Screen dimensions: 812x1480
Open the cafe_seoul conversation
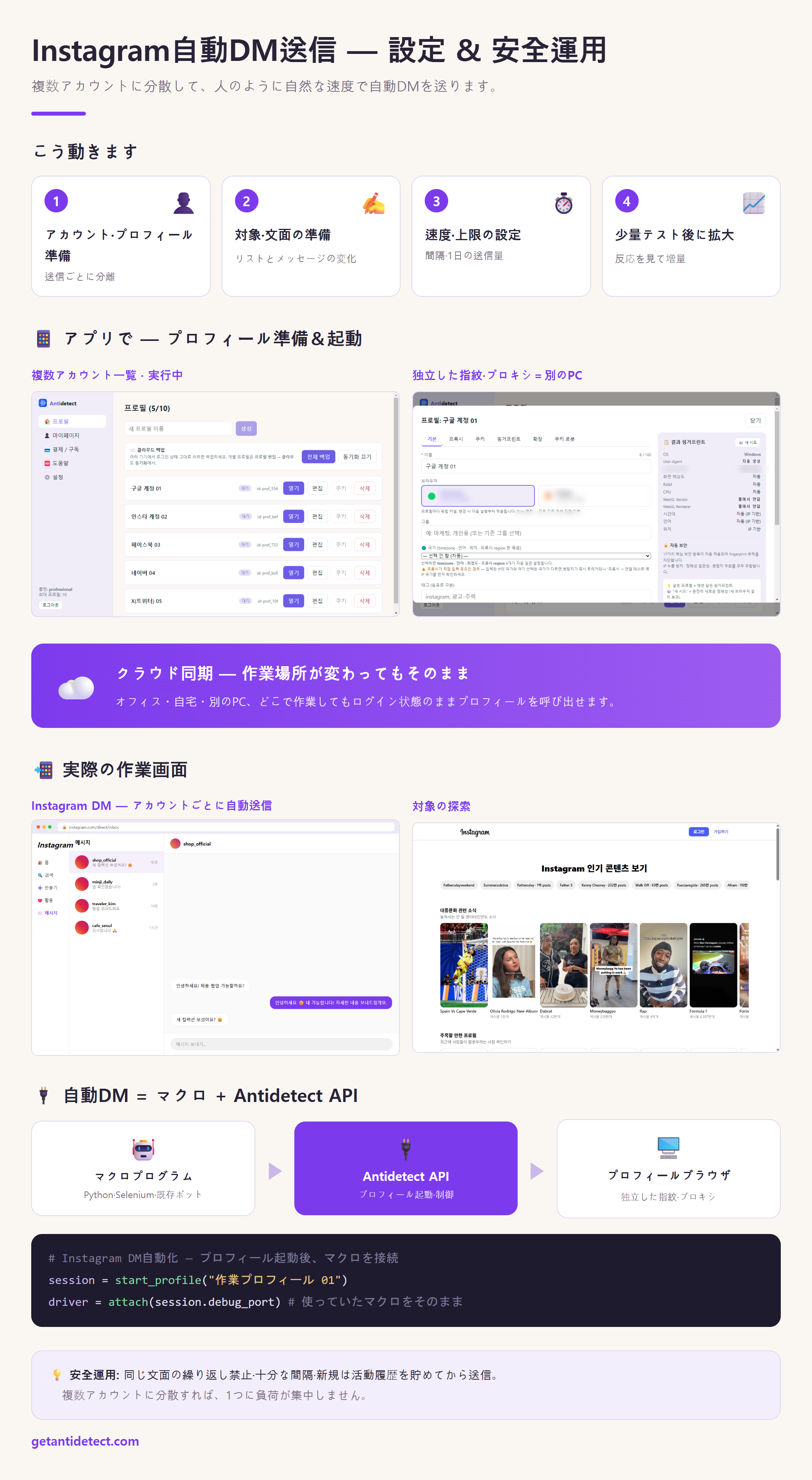point(117,927)
